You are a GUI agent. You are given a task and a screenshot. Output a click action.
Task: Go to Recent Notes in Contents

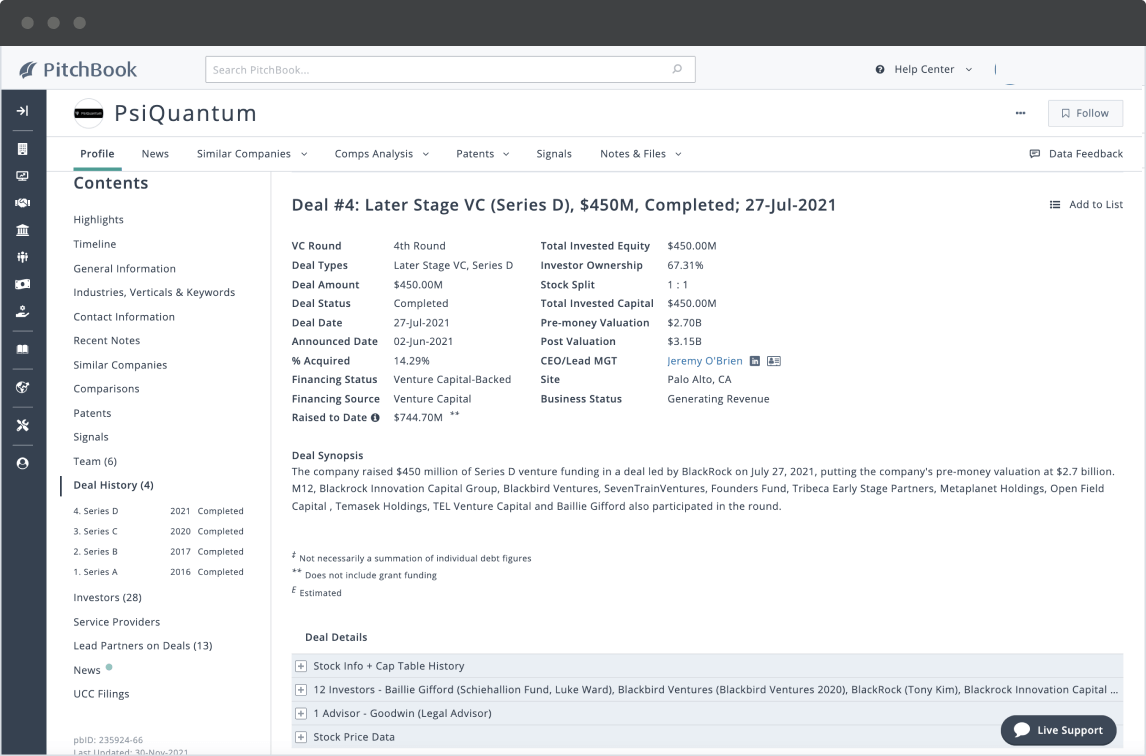pyautogui.click(x=107, y=341)
